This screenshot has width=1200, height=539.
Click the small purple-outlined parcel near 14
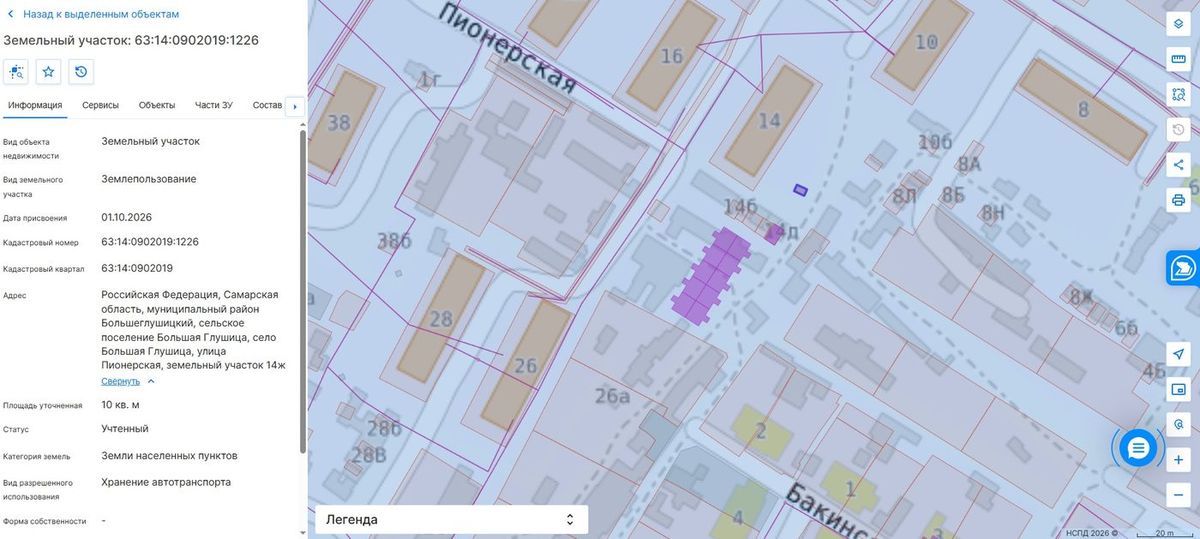click(x=800, y=189)
